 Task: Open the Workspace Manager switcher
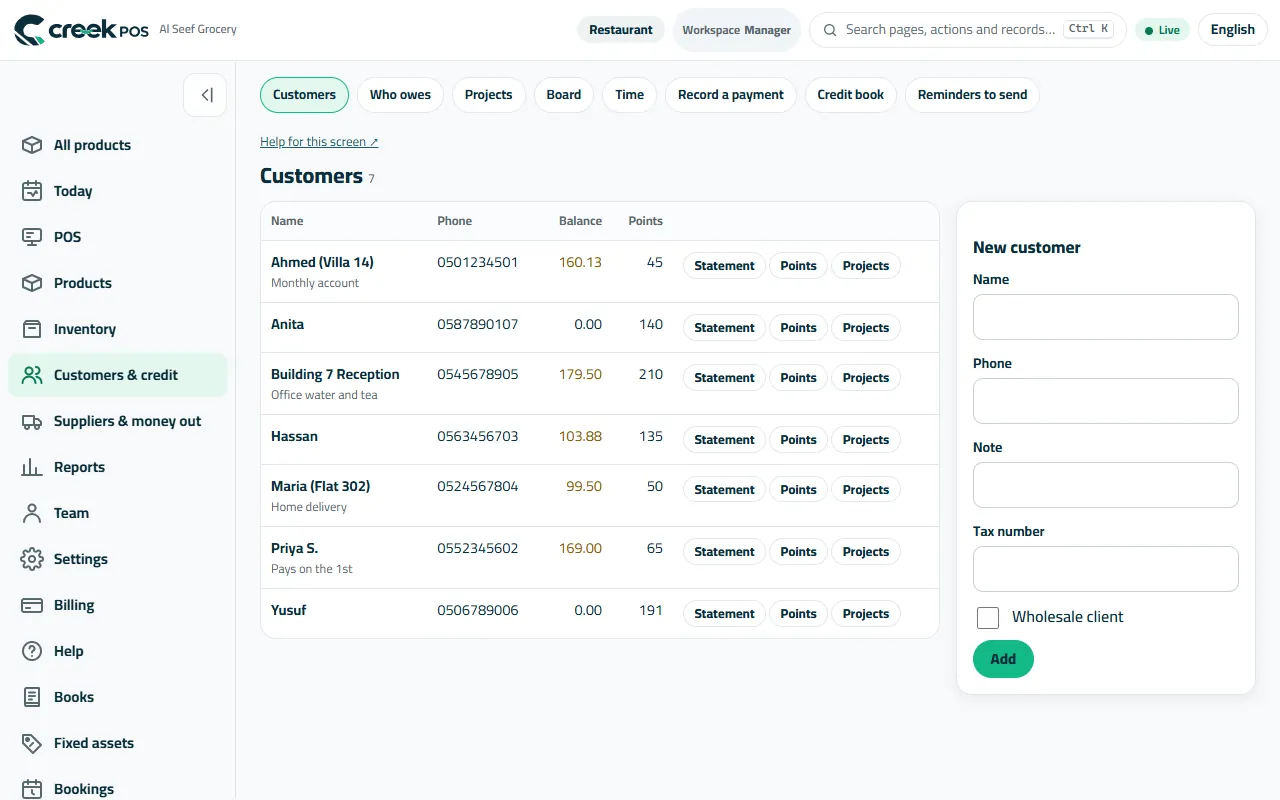(737, 30)
